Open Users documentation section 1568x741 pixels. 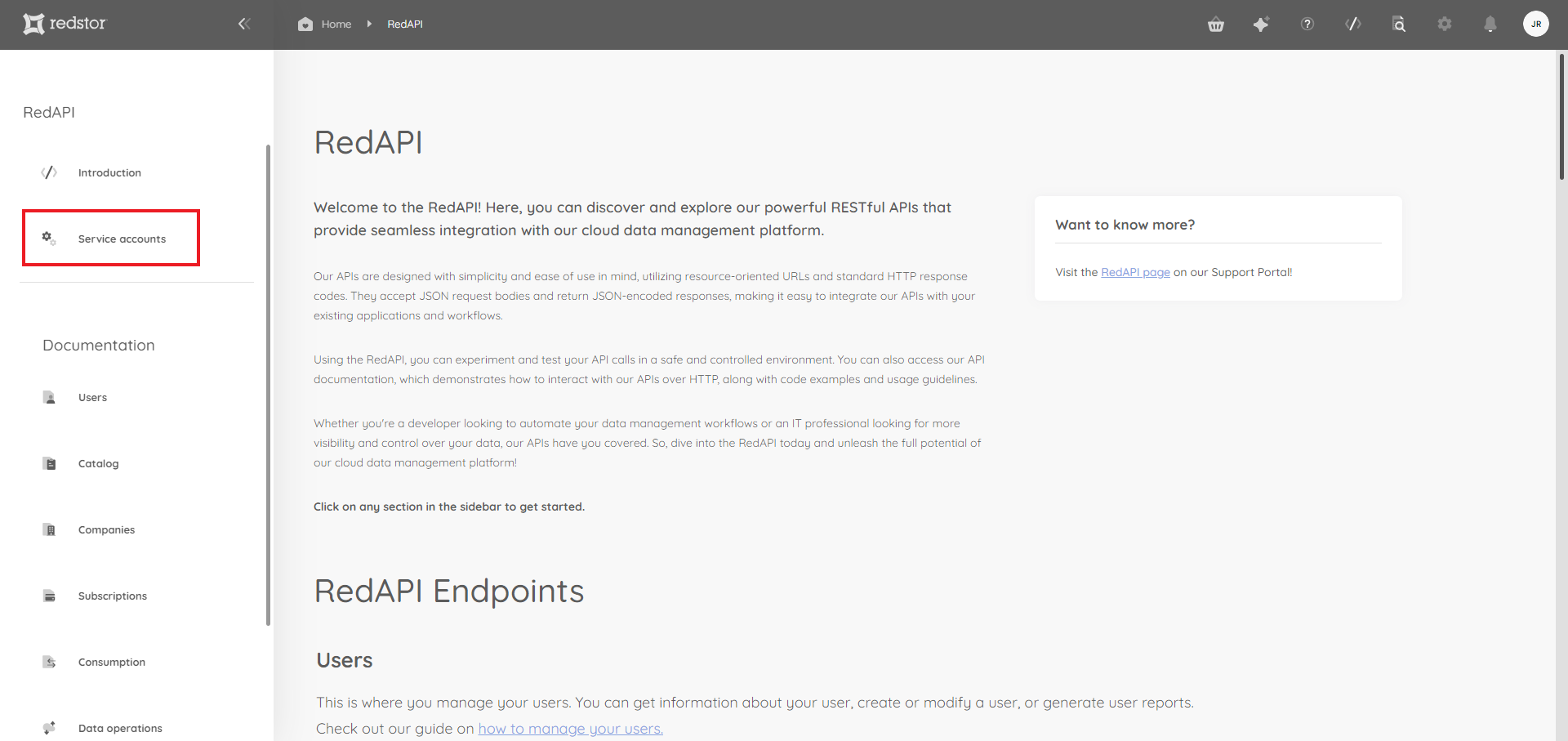click(92, 397)
